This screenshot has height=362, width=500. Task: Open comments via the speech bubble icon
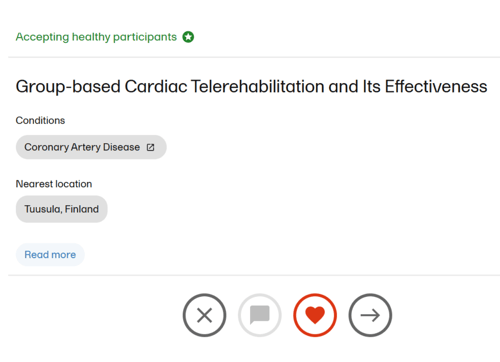coord(260,315)
